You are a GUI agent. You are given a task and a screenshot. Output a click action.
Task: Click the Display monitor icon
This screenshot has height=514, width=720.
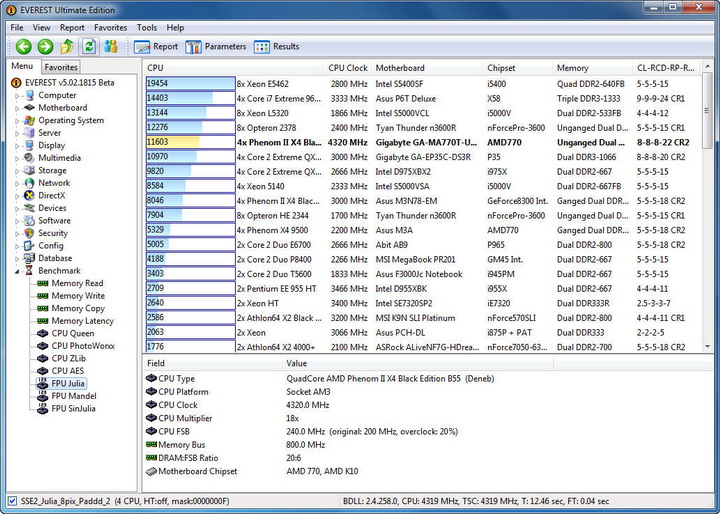30,145
